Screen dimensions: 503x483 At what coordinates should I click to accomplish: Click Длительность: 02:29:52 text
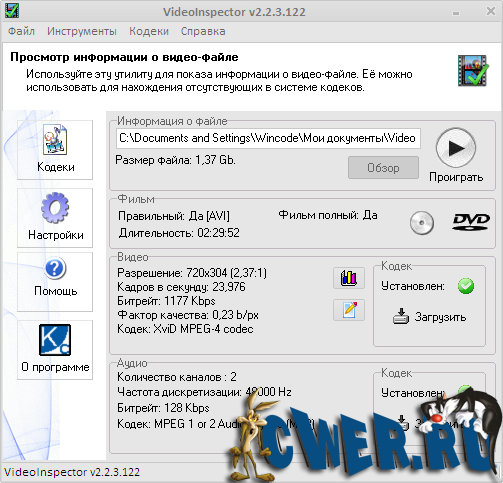(179, 233)
